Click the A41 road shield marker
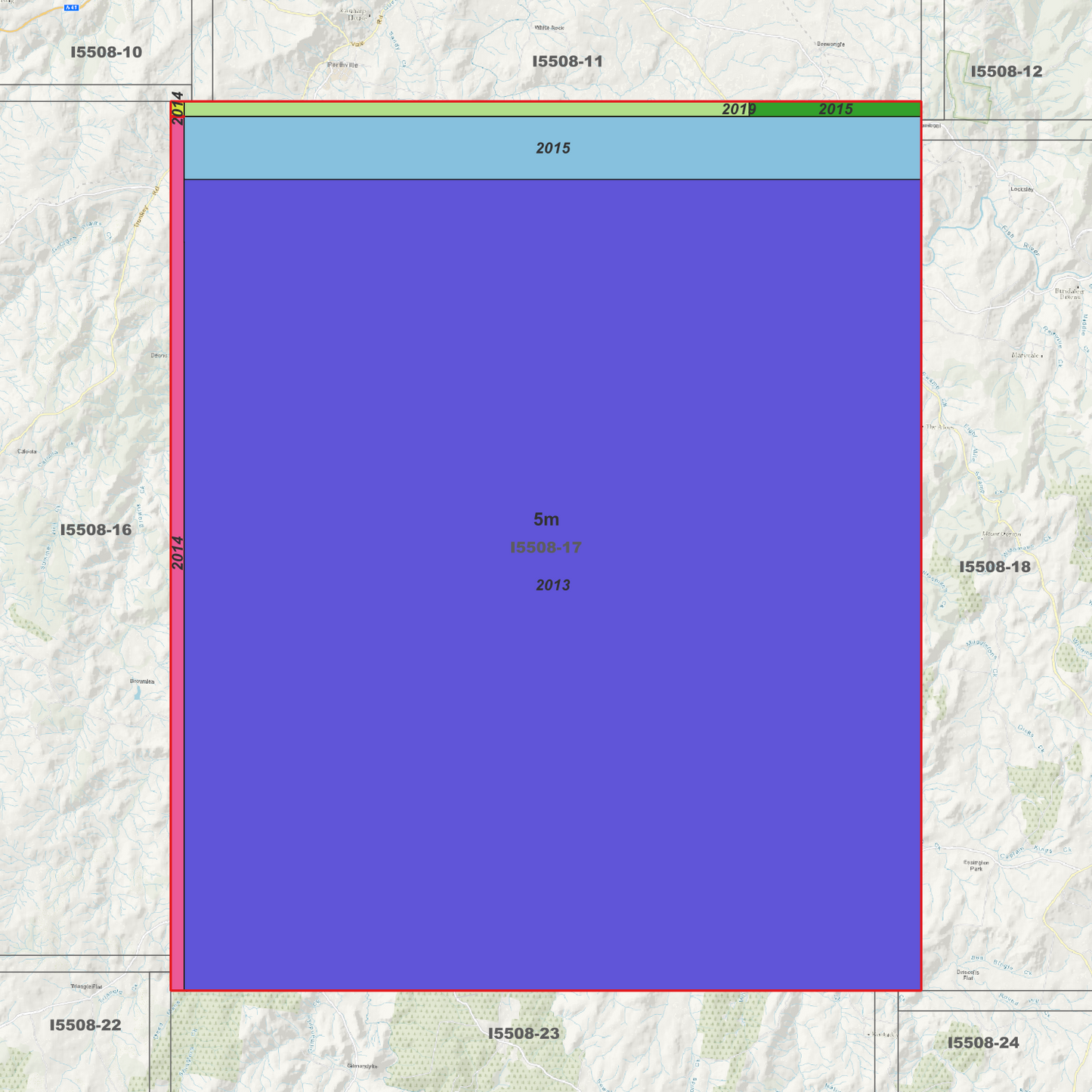This screenshot has width=1092, height=1092. tap(71, 8)
